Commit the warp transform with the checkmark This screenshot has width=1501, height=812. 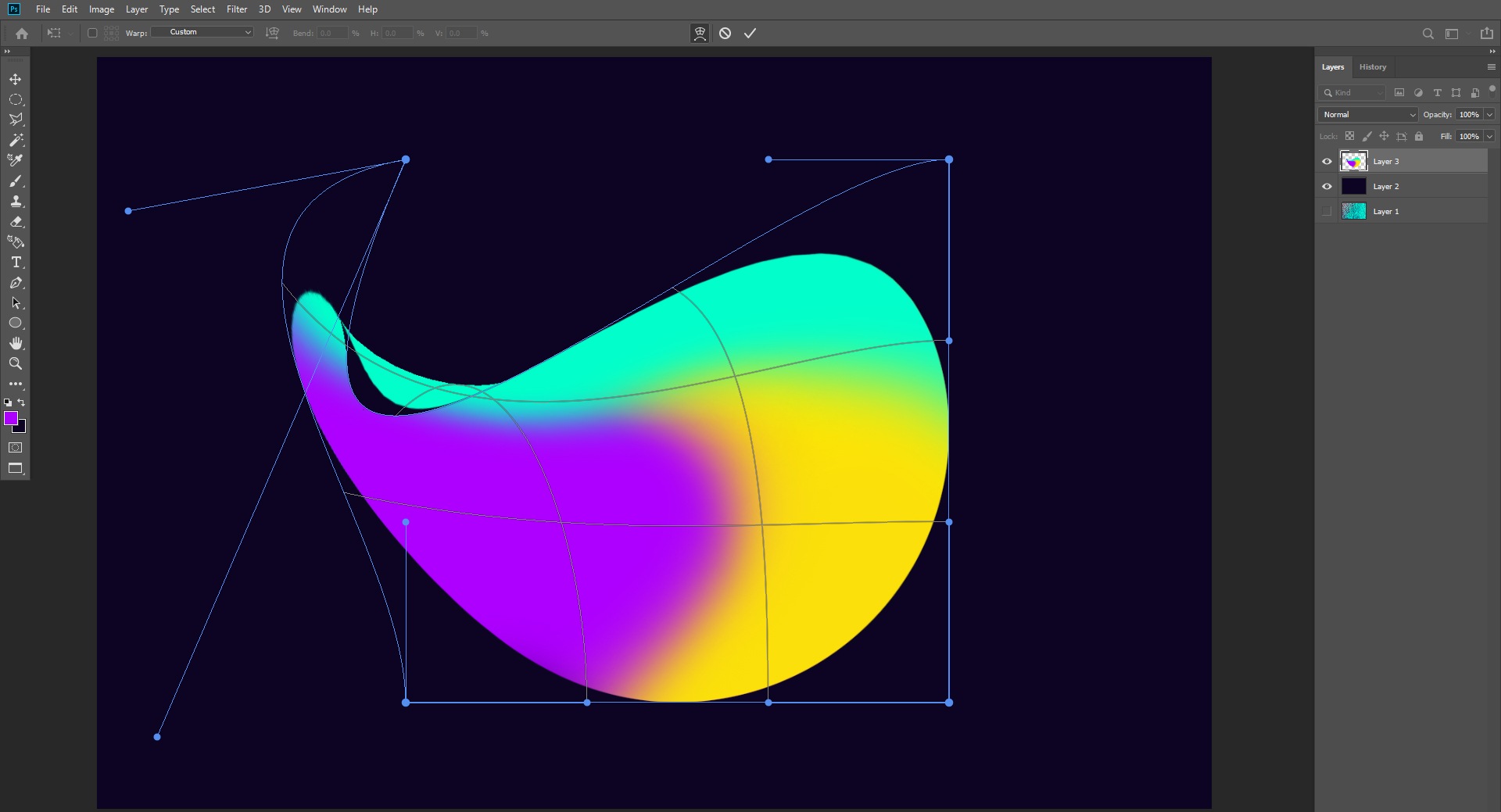(x=750, y=33)
